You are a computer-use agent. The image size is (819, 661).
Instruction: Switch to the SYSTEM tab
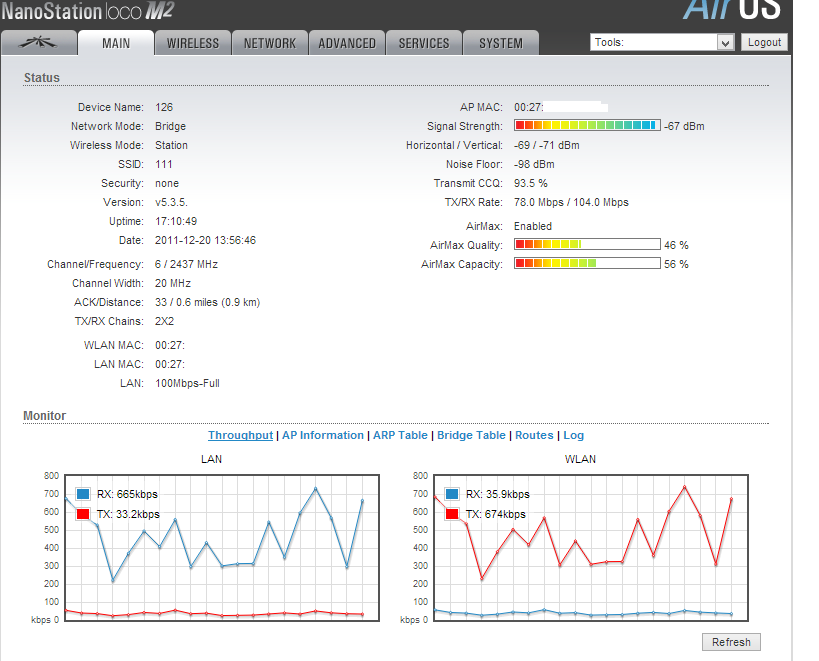point(500,43)
